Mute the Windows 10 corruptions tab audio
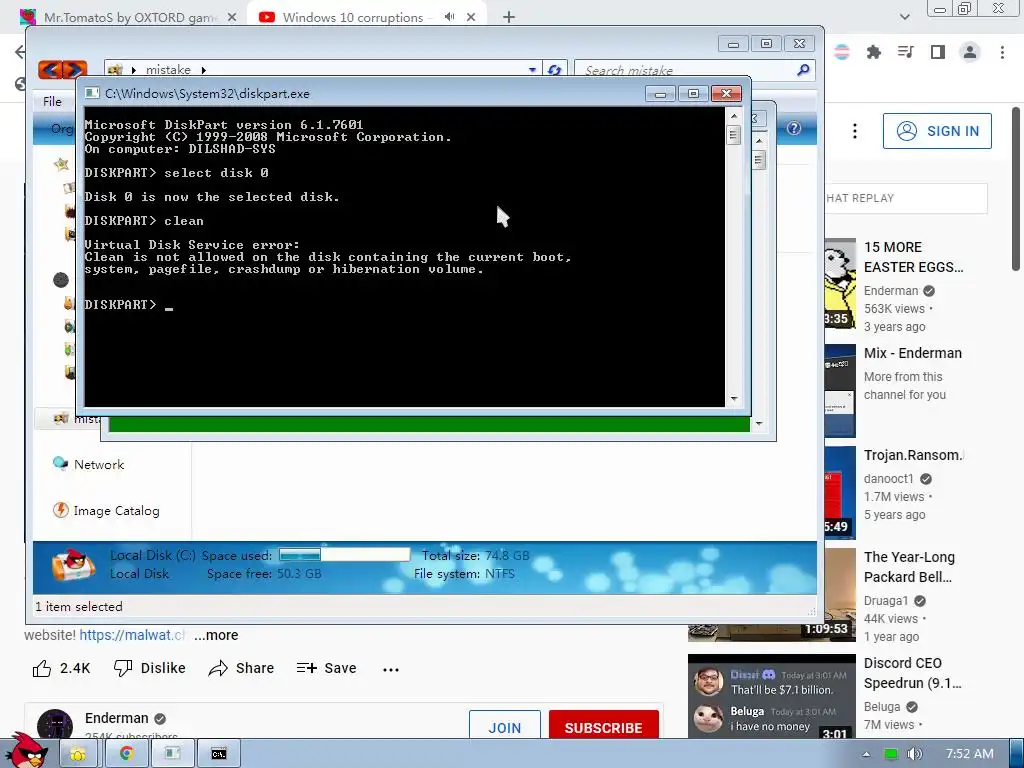The width and height of the screenshot is (1024, 768). [x=449, y=17]
